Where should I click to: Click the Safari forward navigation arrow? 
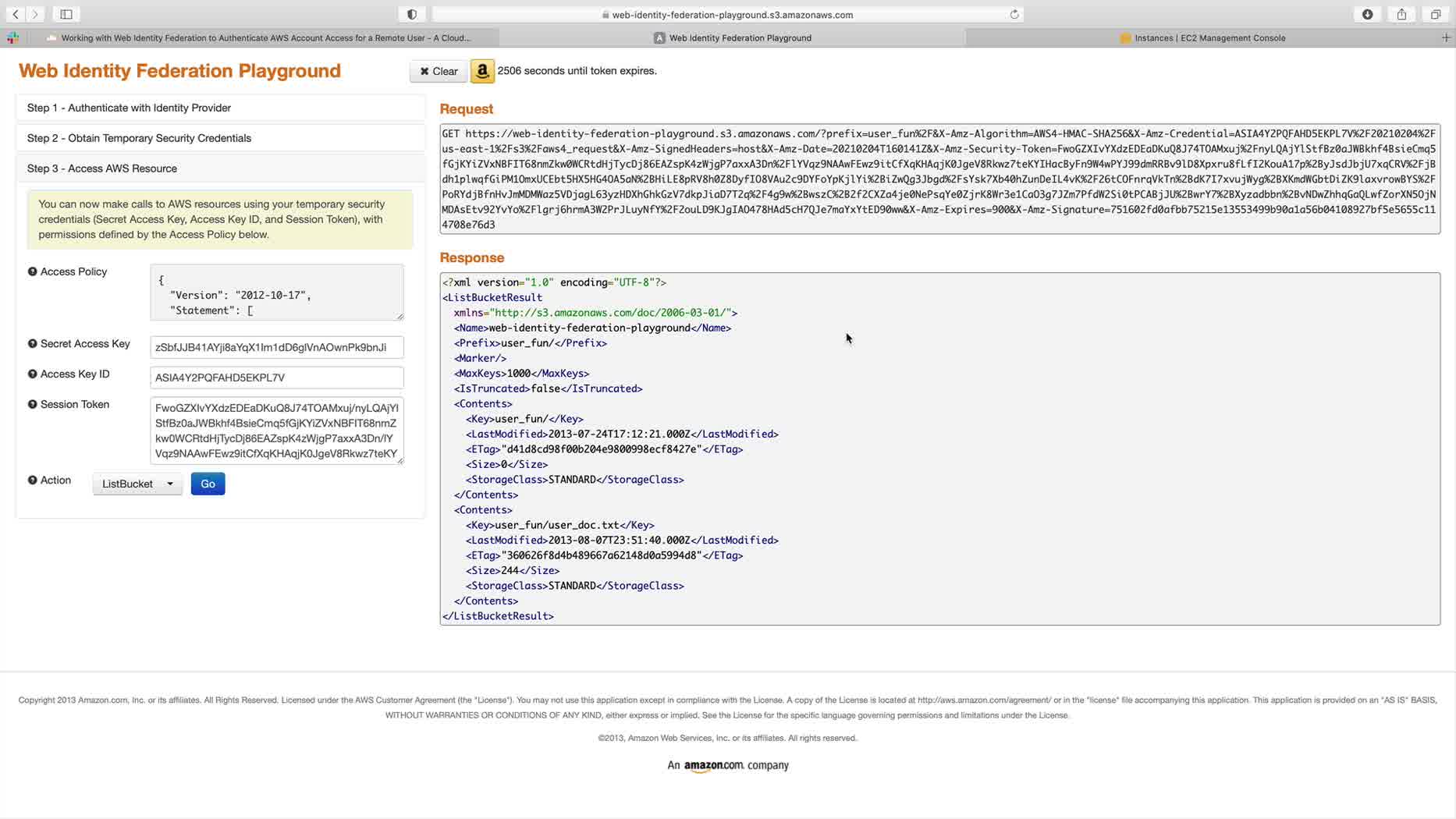point(35,14)
